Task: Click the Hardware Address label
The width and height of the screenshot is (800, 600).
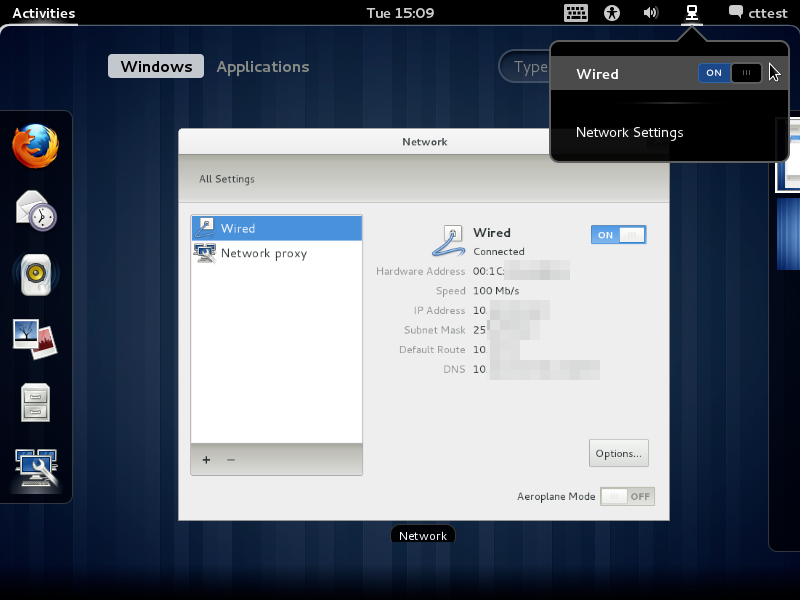Action: pos(420,271)
